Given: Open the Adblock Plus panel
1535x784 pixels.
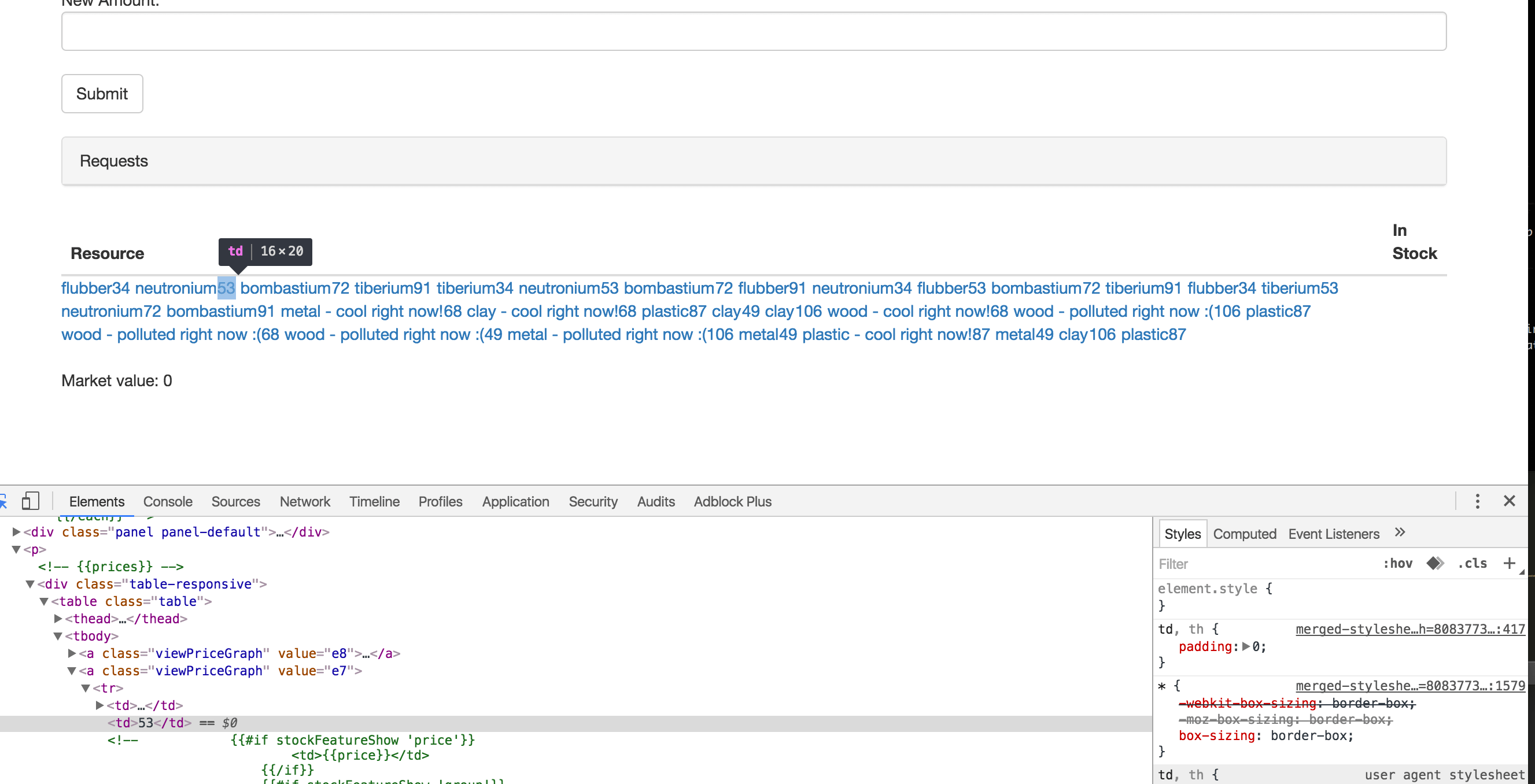Looking at the screenshot, I should [732, 501].
